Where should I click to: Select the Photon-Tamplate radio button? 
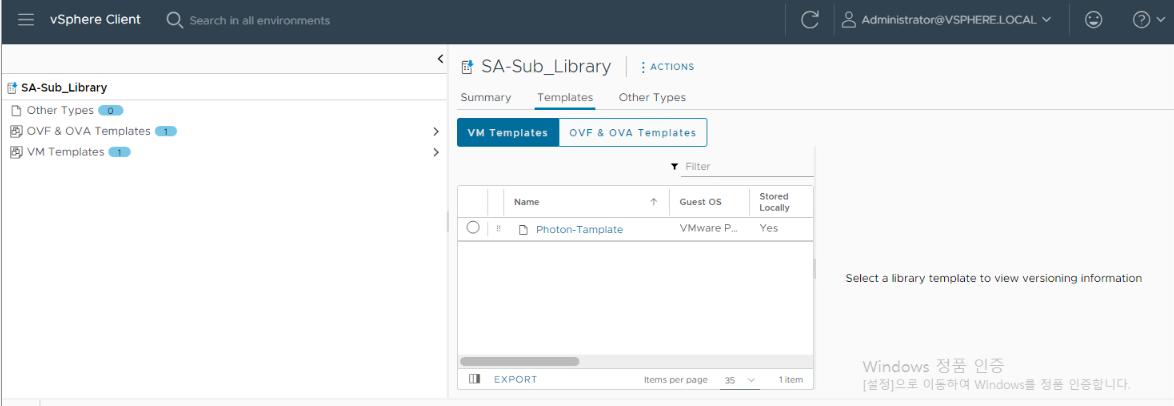click(472, 227)
